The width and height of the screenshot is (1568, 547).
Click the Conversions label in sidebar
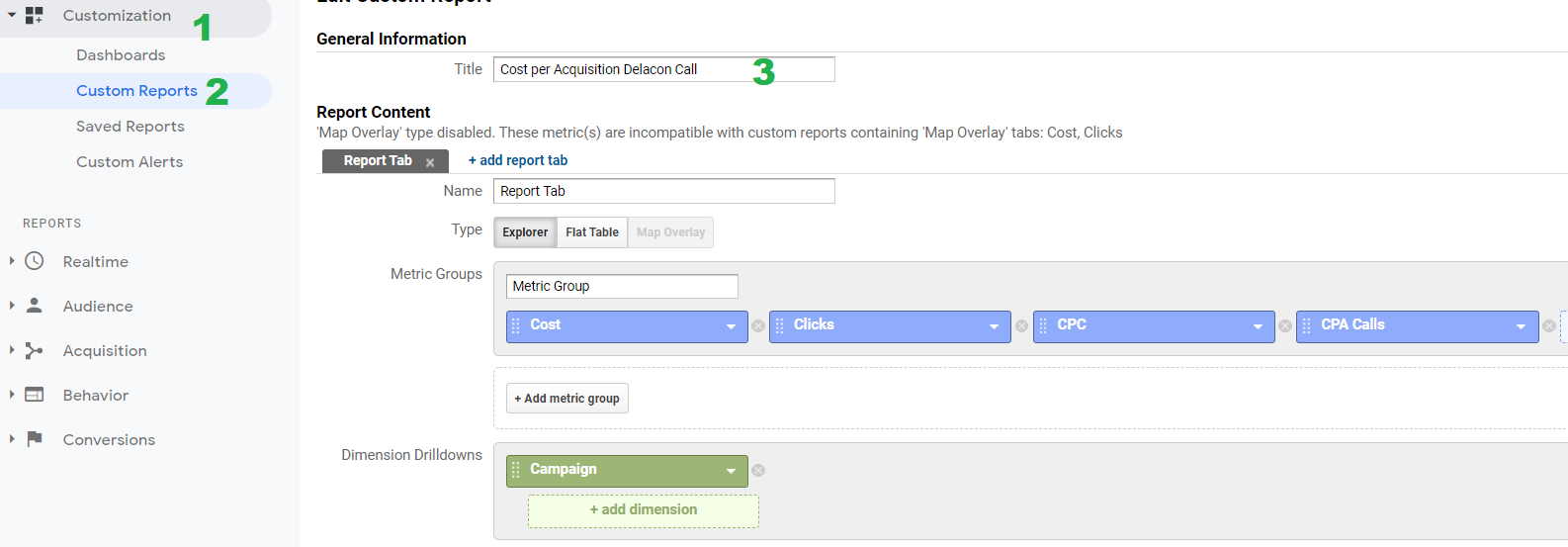tap(109, 440)
